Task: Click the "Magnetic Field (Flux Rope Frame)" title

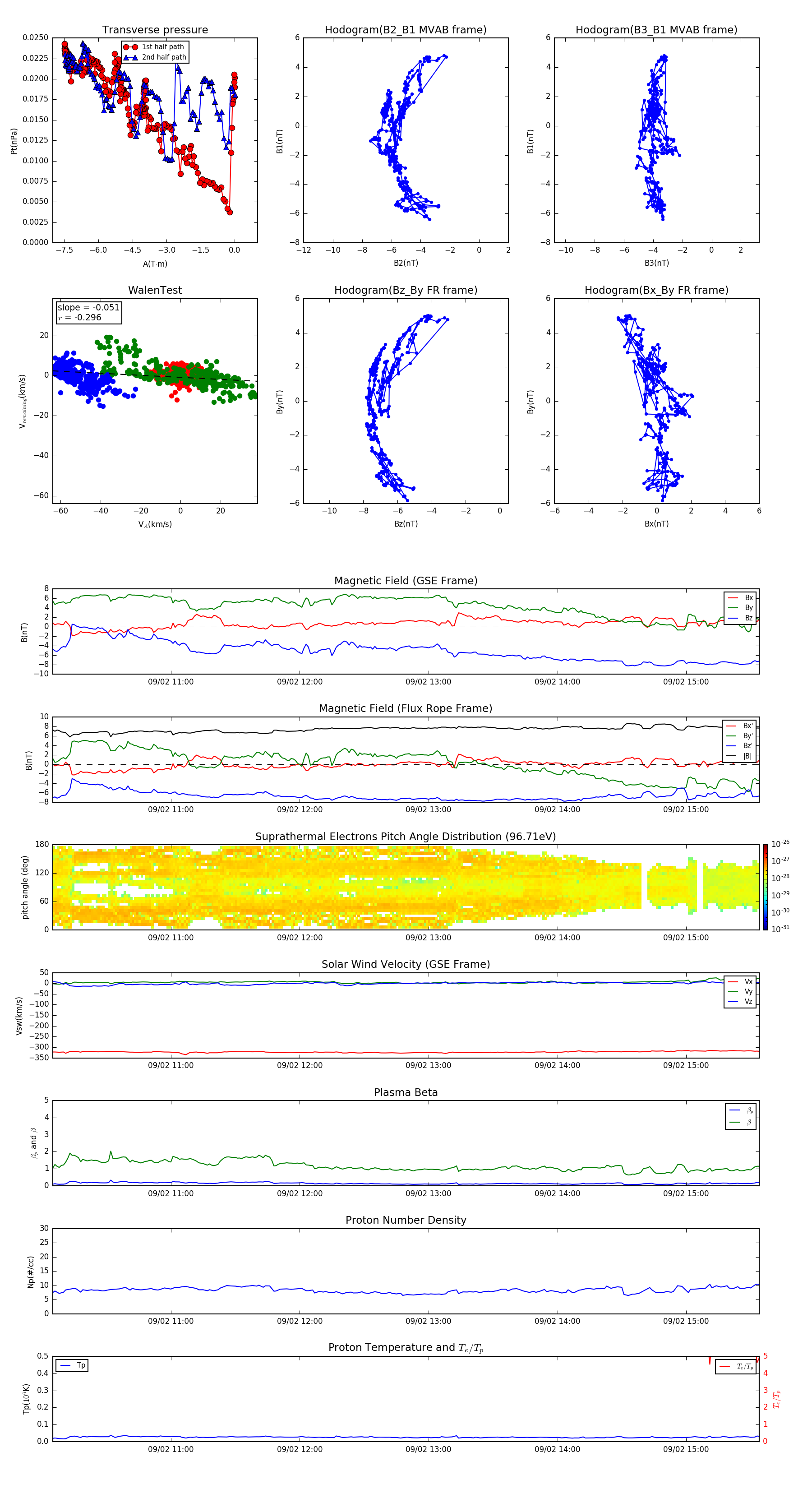Action: [406, 709]
